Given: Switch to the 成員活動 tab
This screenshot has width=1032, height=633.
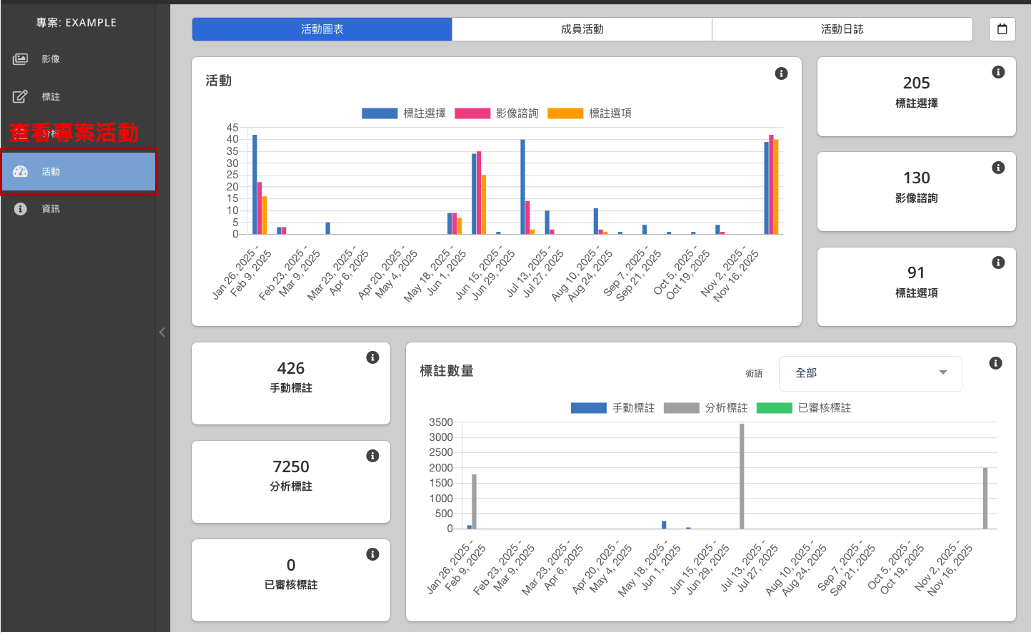Looking at the screenshot, I should point(581,29).
